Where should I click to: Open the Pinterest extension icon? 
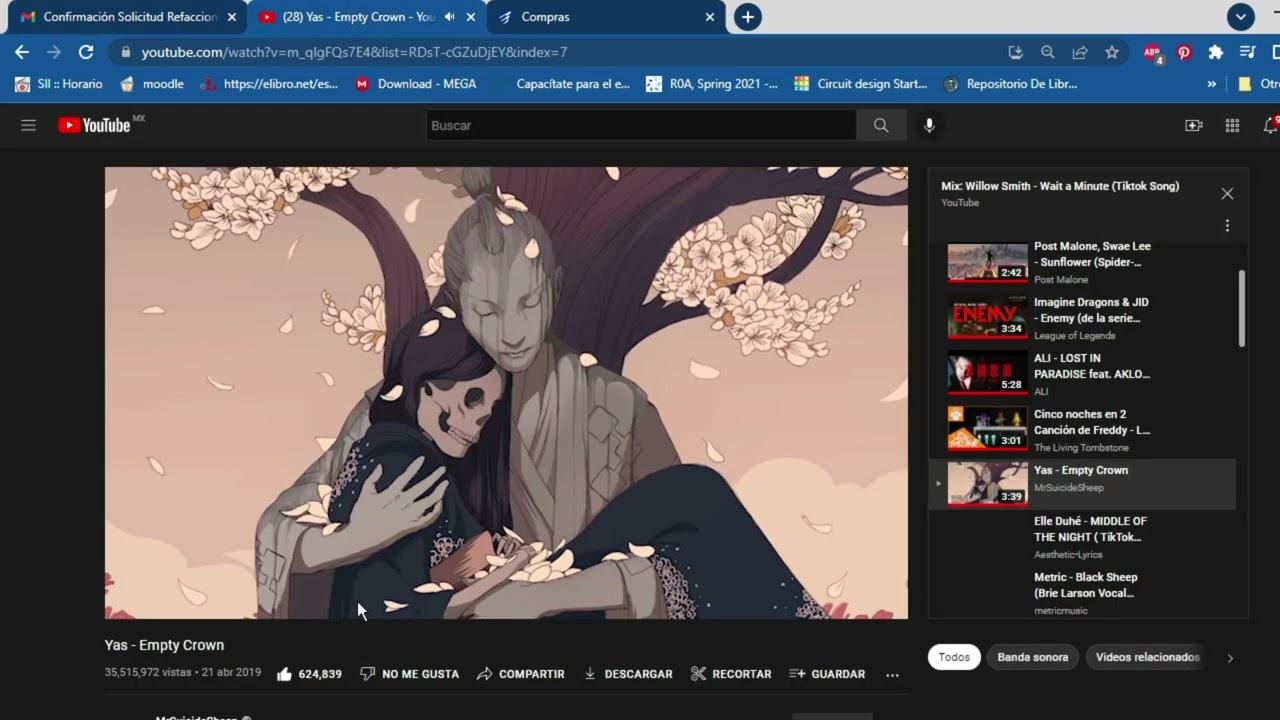pyautogui.click(x=1184, y=52)
